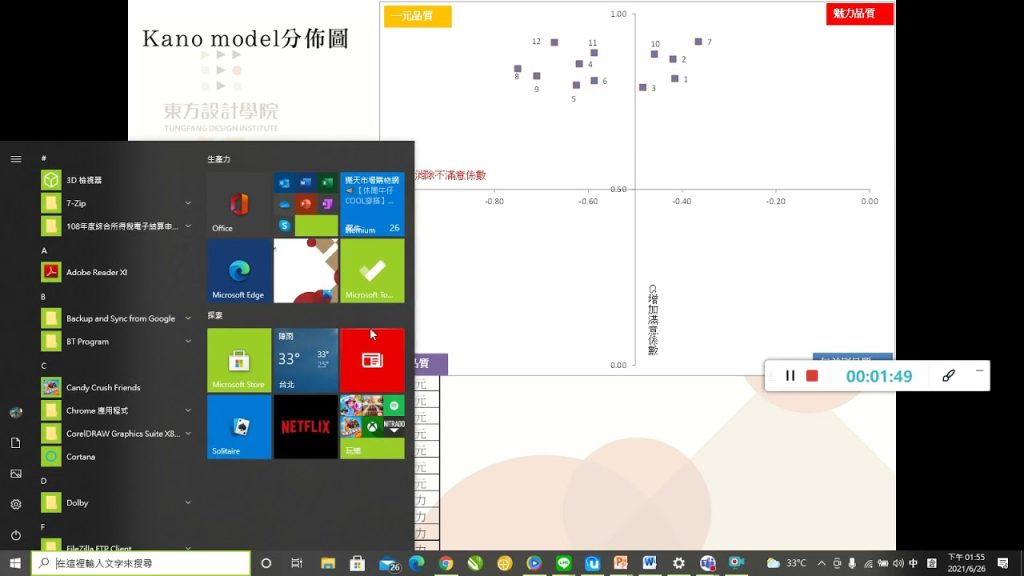Screen dimensions: 1024x576
Task: Click the 一元品質 yellow label on chart
Action: (417, 16)
